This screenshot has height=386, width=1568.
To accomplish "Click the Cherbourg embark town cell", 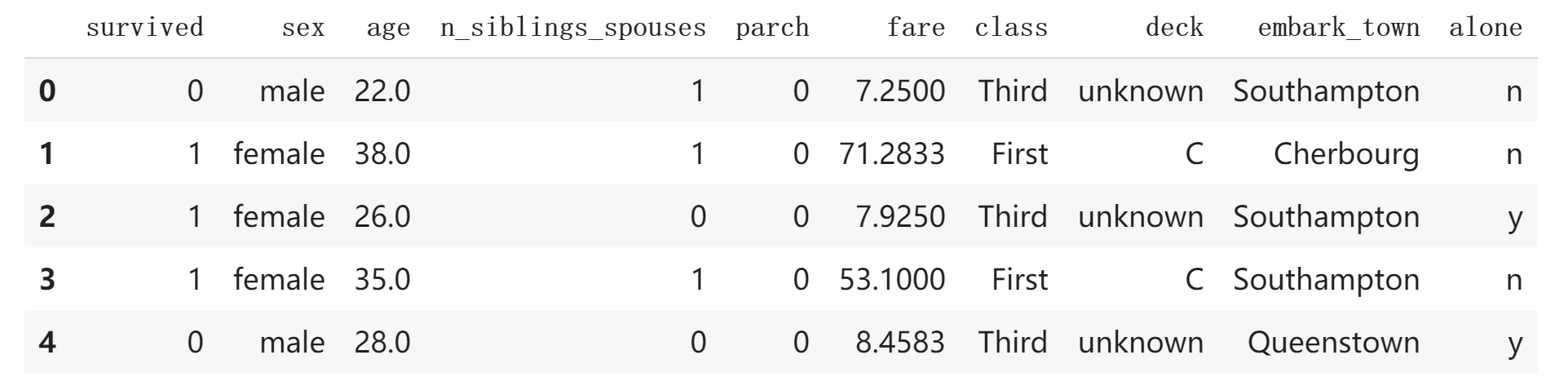I will (x=1346, y=154).
